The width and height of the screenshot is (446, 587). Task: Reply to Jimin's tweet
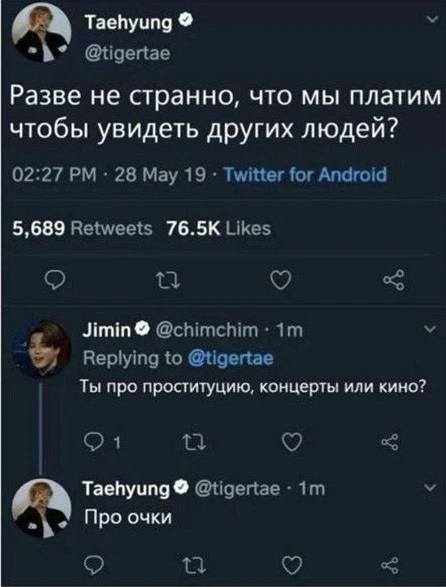coord(97,443)
